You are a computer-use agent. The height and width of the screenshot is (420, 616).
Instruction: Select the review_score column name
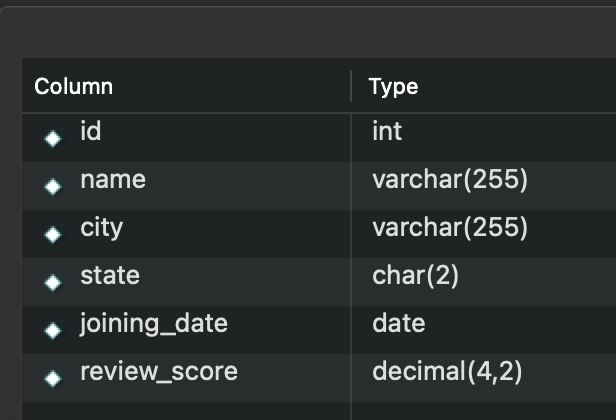159,371
